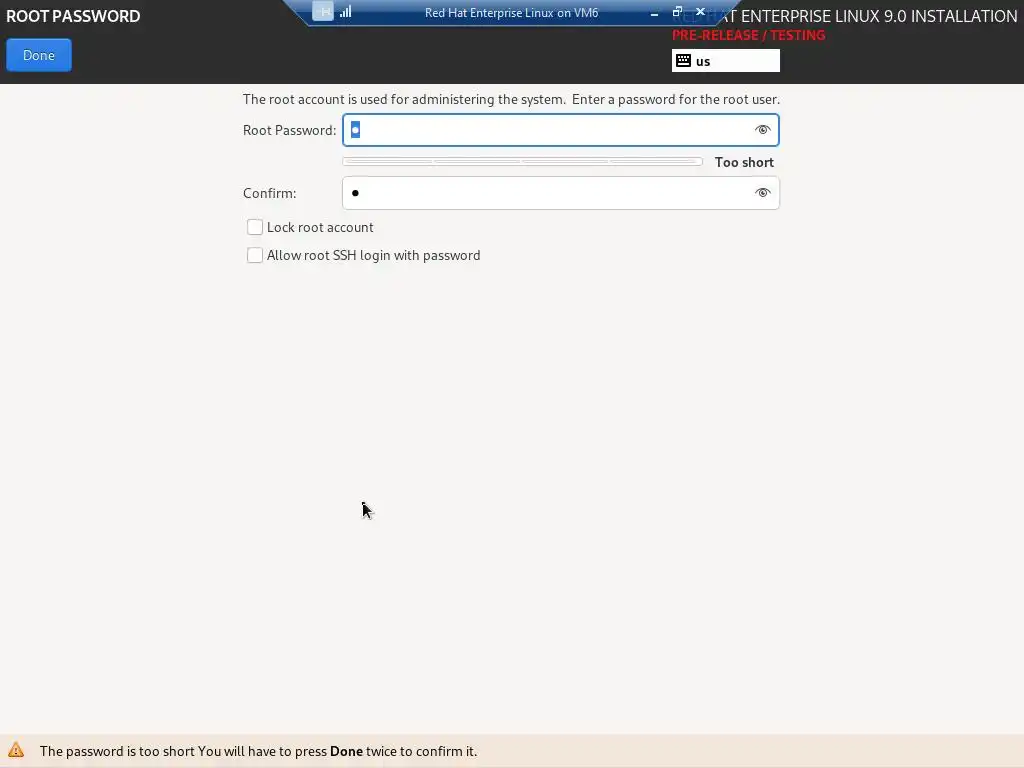Focus the Root Password input field
The height and width of the screenshot is (768, 1024).
pyautogui.click(x=560, y=130)
